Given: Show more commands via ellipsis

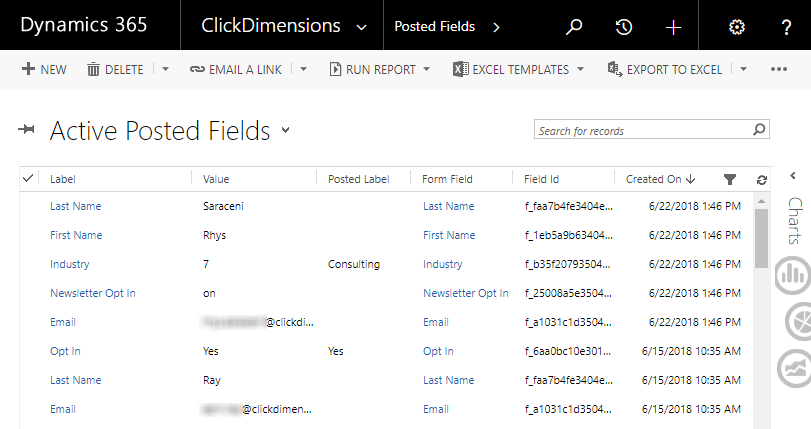Looking at the screenshot, I should (778, 69).
